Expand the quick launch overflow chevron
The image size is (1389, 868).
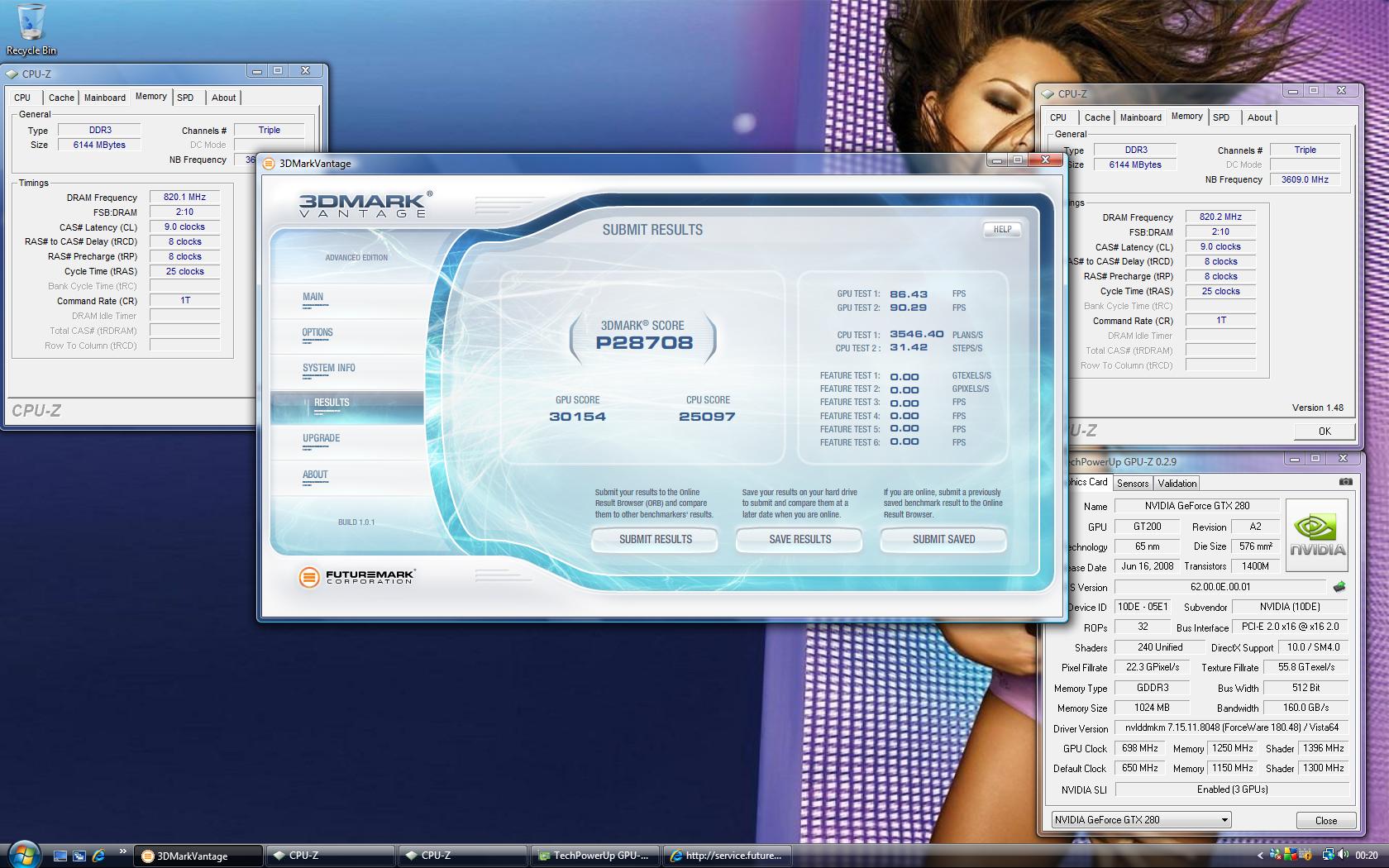coord(122,851)
